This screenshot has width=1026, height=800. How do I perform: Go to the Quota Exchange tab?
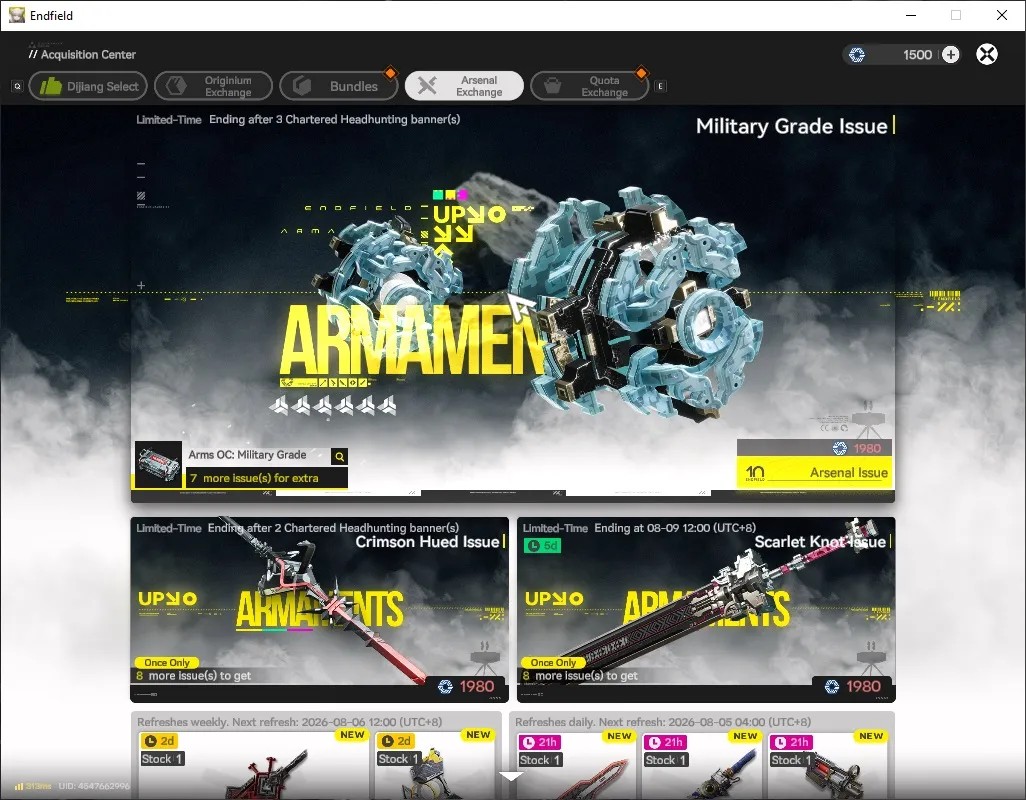pos(590,86)
